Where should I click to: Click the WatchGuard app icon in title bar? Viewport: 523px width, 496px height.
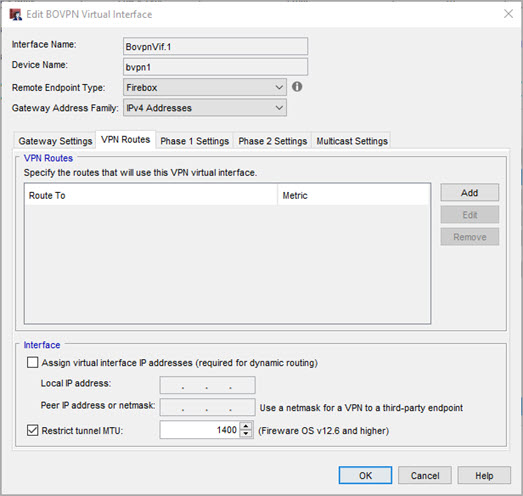click(16, 14)
